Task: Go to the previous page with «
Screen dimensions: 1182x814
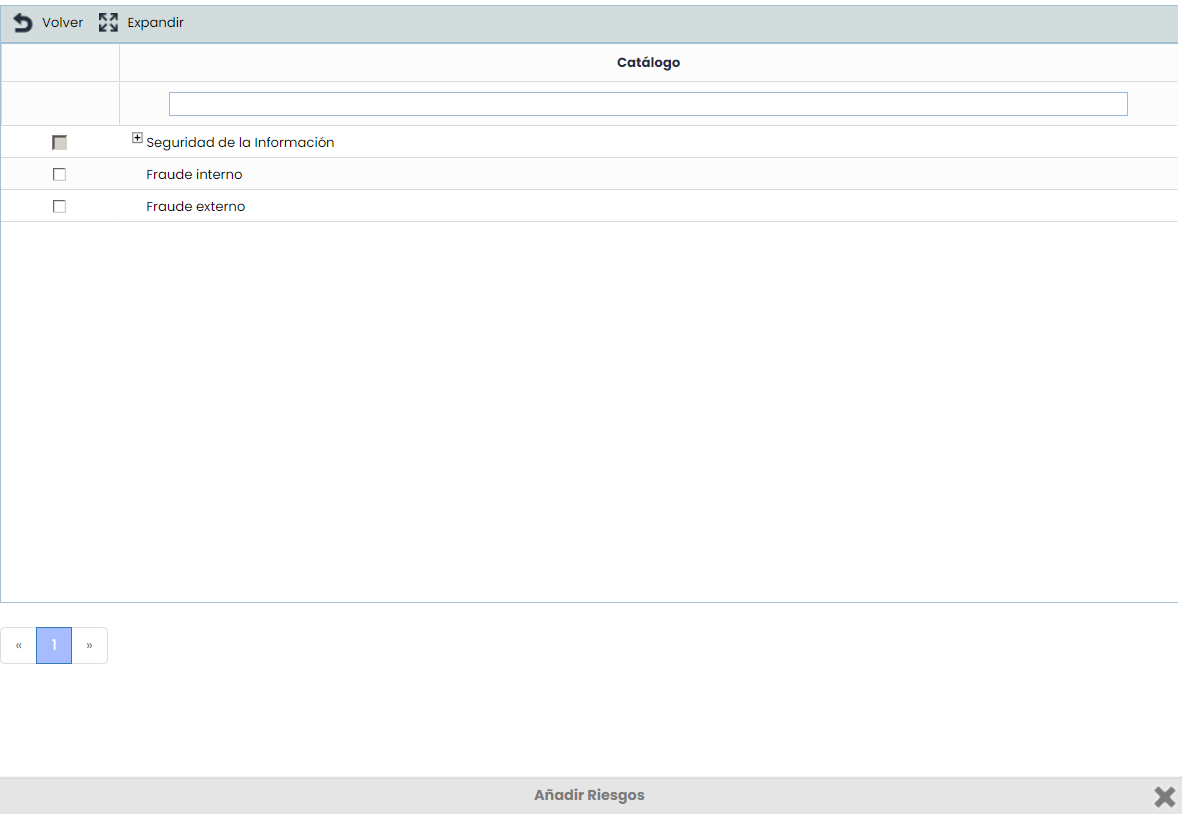Action: 18,646
